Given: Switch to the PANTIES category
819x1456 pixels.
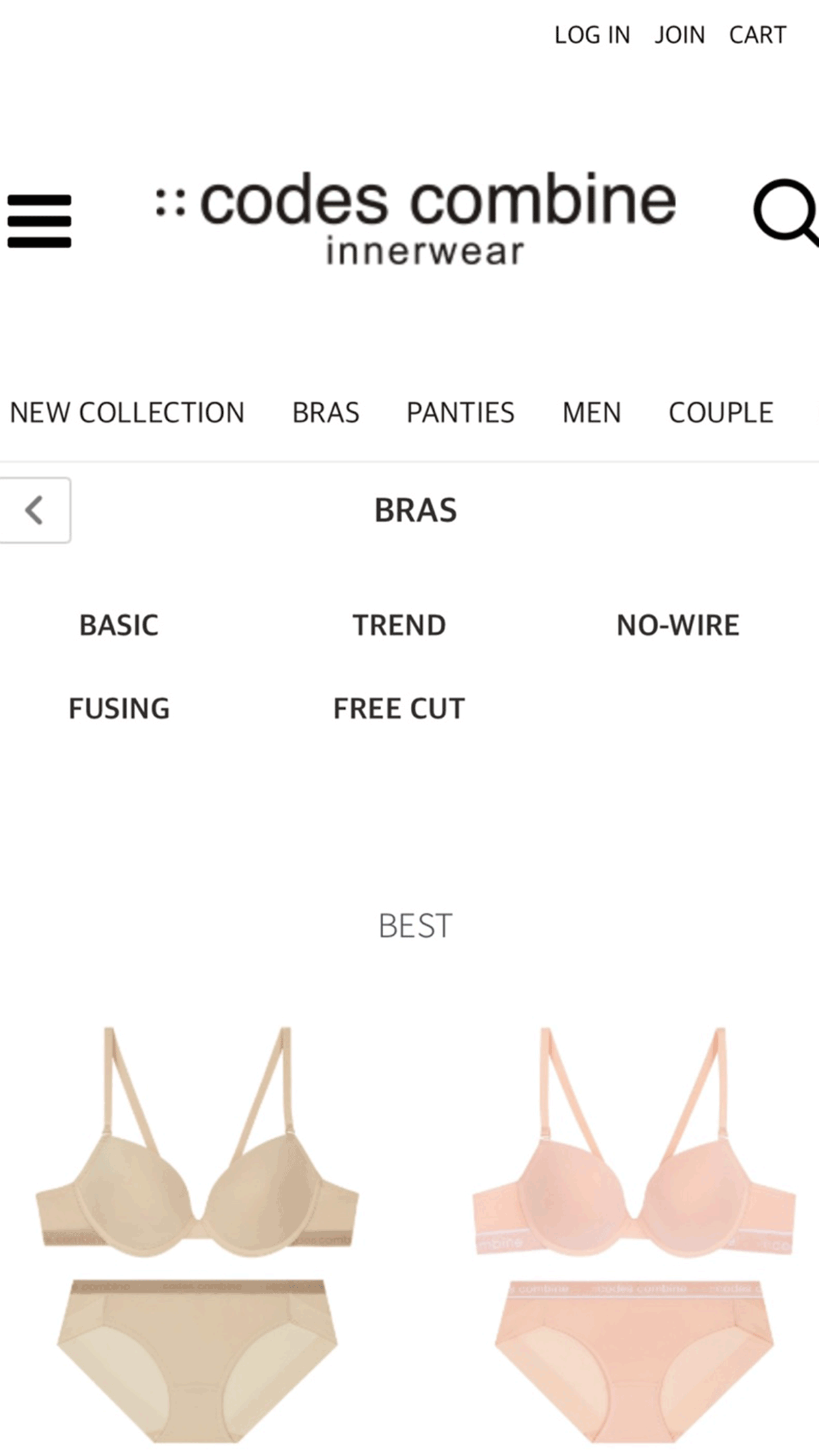Looking at the screenshot, I should tap(460, 413).
